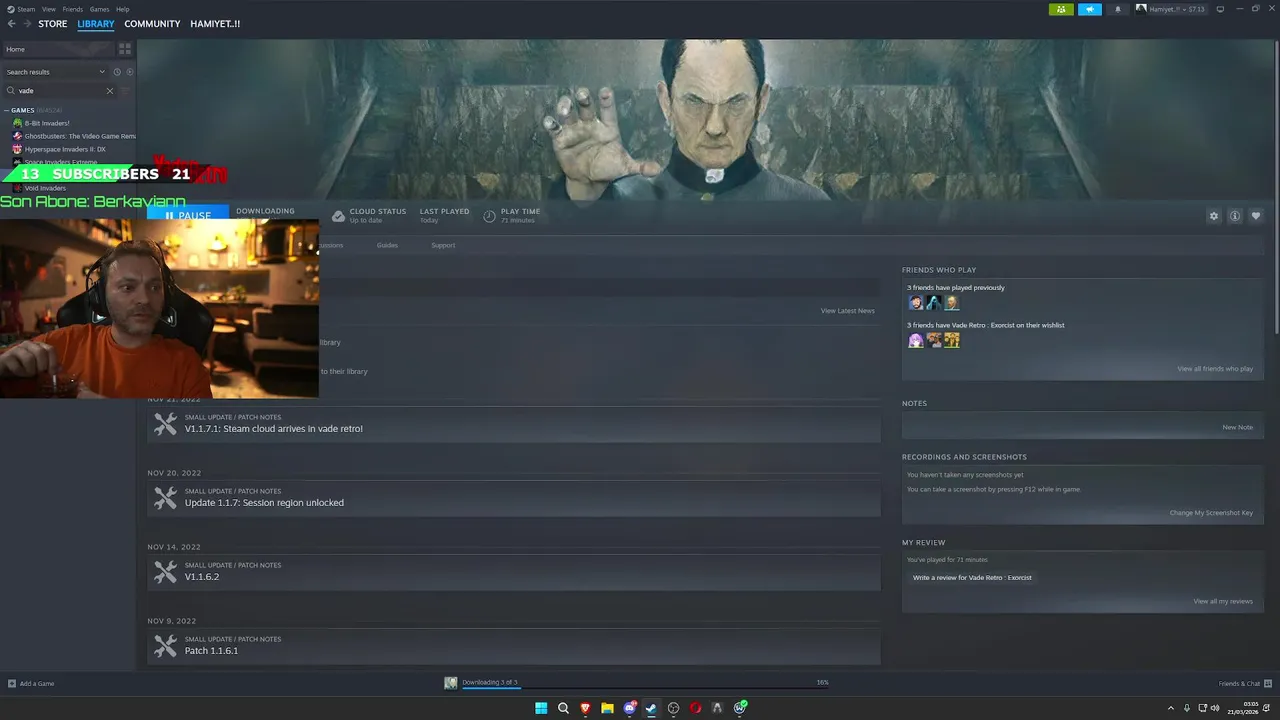Image resolution: width=1280 pixels, height=720 pixels.
Task: Open the Help menu
Action: (x=122, y=9)
